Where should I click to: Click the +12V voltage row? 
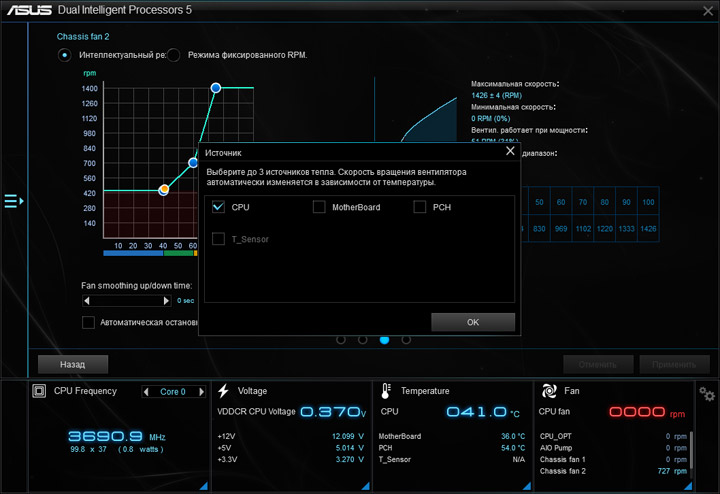click(290, 436)
